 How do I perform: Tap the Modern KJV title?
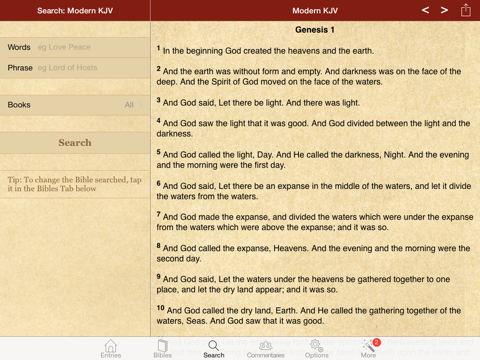315,11
